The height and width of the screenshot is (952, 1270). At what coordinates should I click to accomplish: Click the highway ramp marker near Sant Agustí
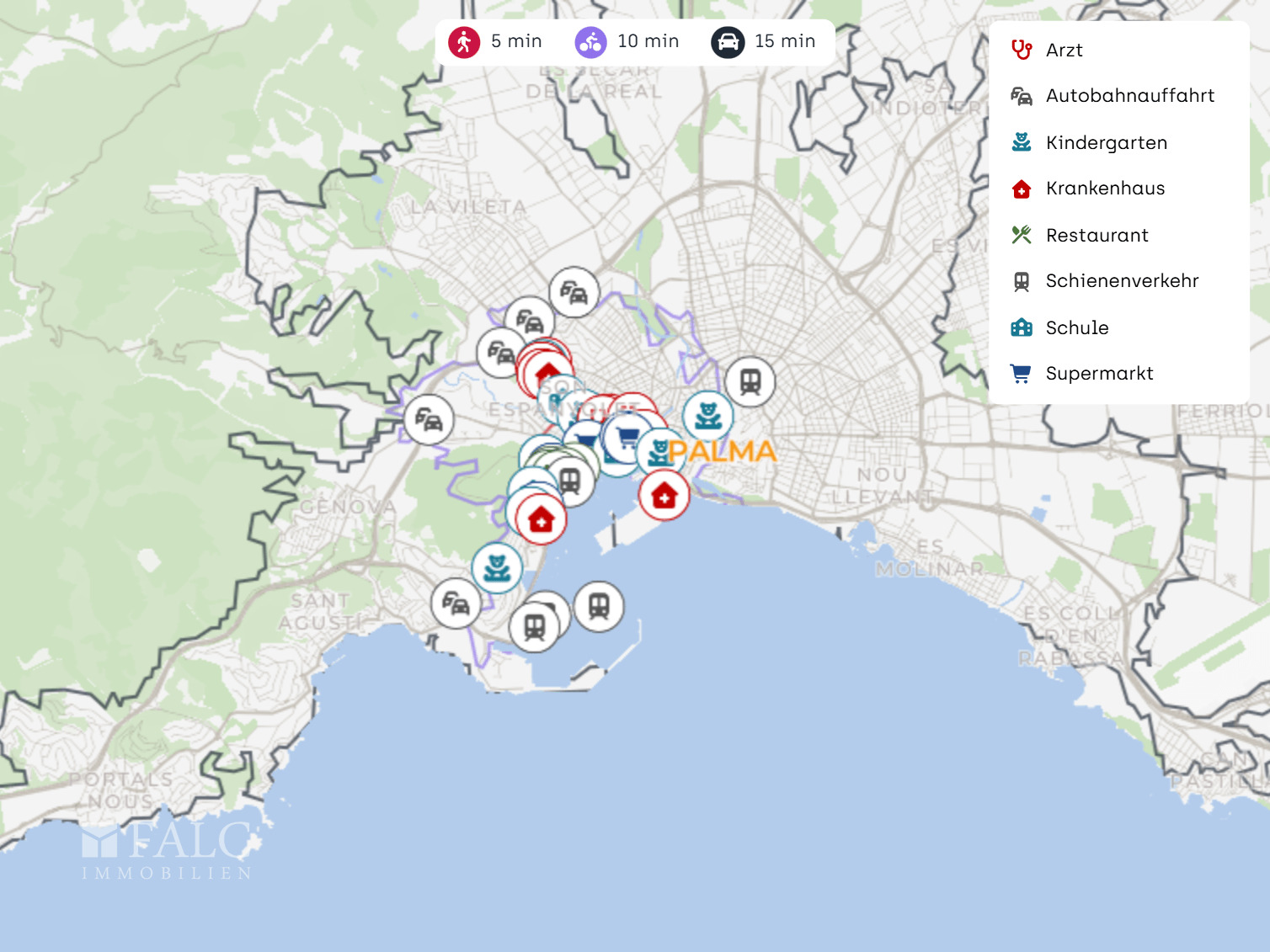pyautogui.click(x=456, y=604)
